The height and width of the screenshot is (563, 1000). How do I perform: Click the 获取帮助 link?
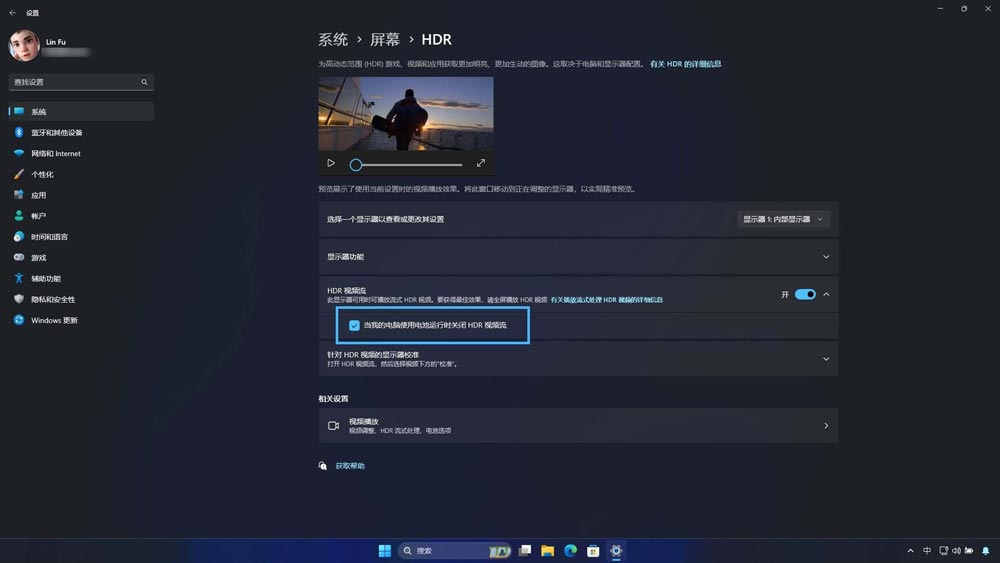(x=350, y=466)
